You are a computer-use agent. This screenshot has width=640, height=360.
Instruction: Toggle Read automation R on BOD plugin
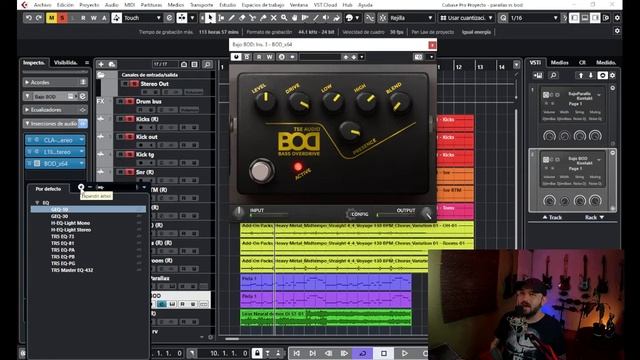[x=259, y=57]
